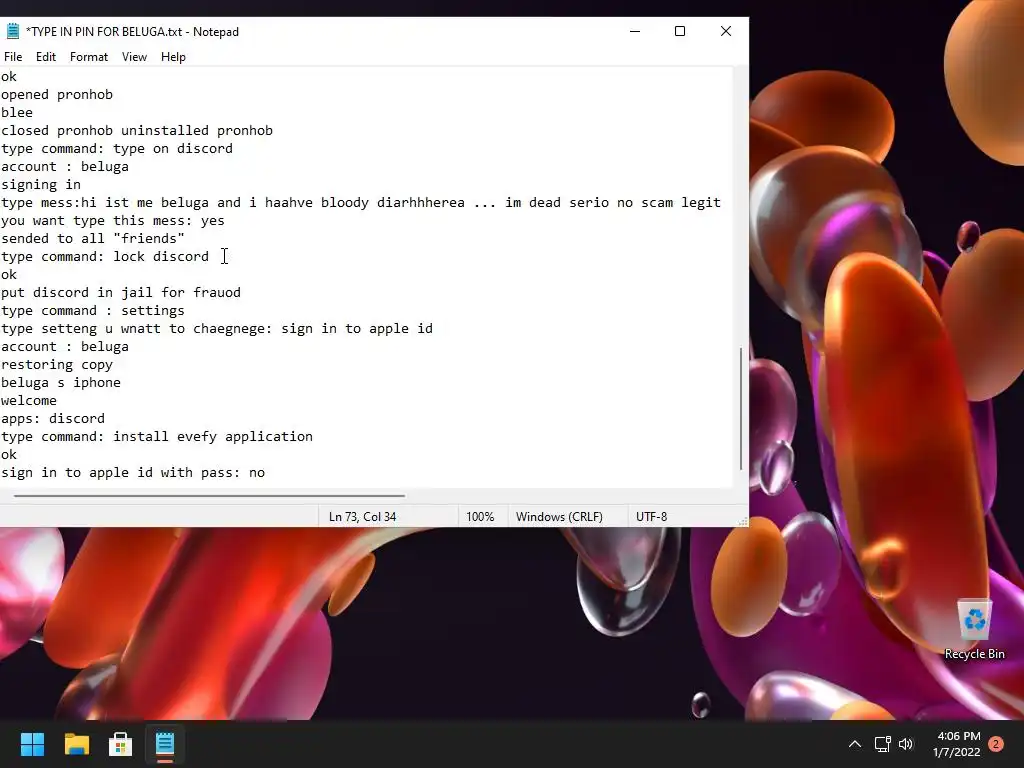Open the Help menu
The image size is (1024, 768).
[173, 57]
